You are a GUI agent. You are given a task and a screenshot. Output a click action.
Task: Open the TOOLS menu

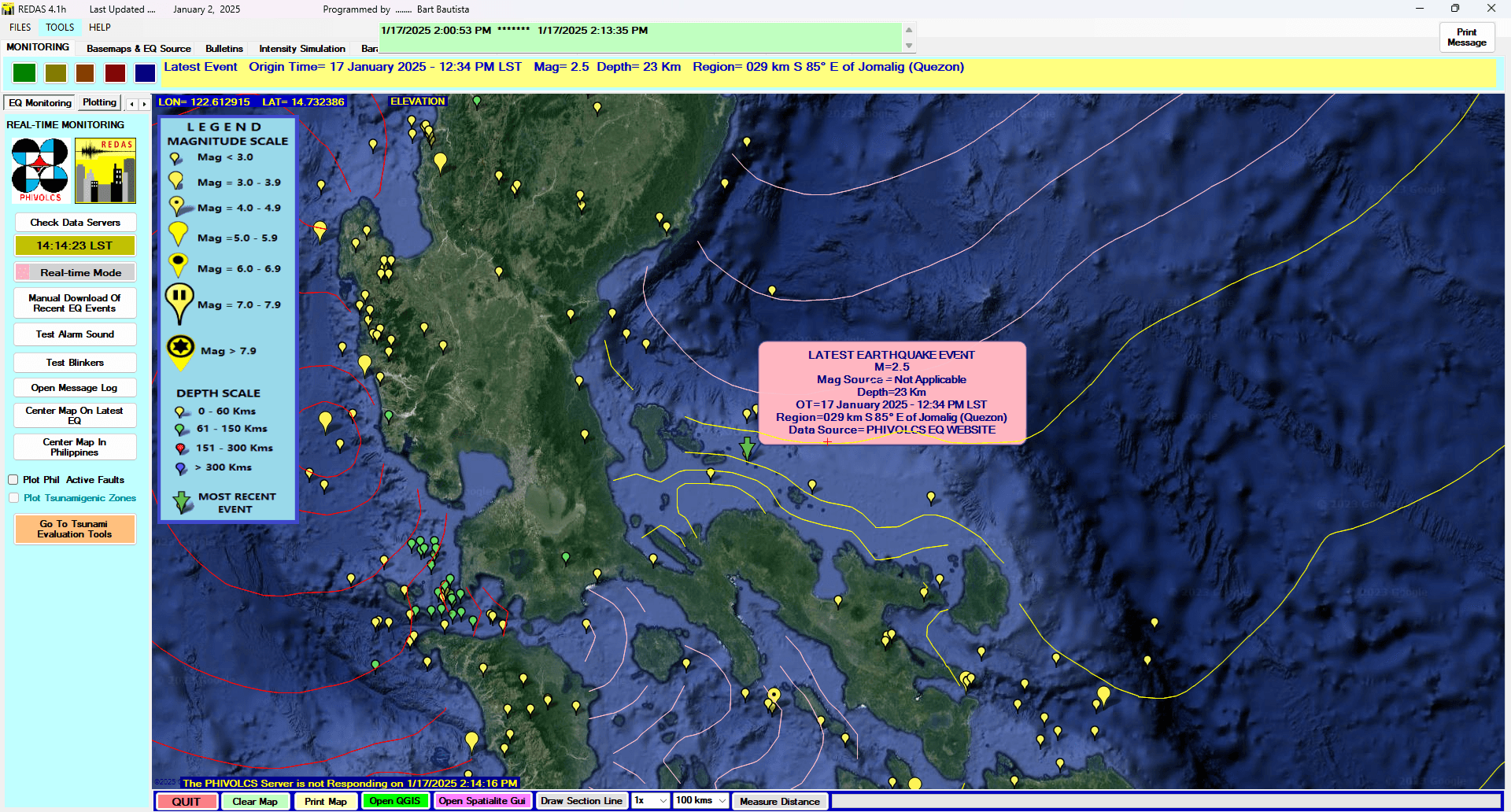click(x=60, y=28)
